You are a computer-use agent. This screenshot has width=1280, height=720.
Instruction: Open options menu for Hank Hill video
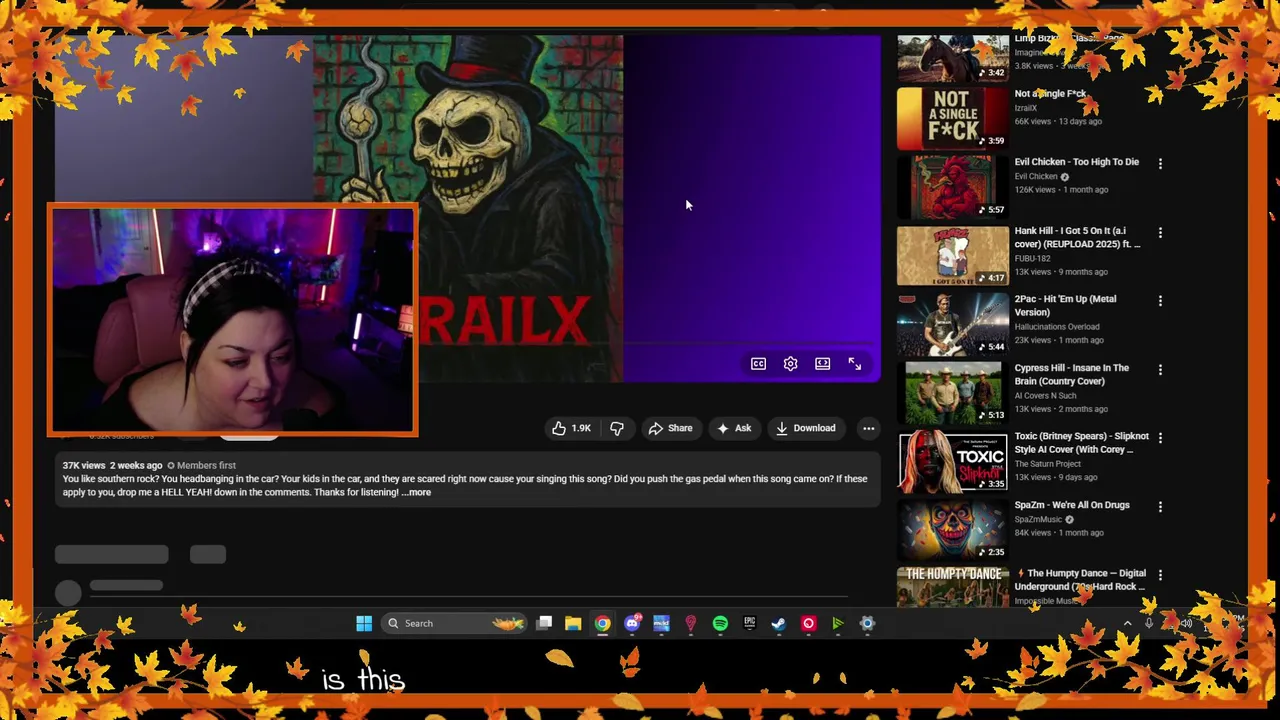1160,232
